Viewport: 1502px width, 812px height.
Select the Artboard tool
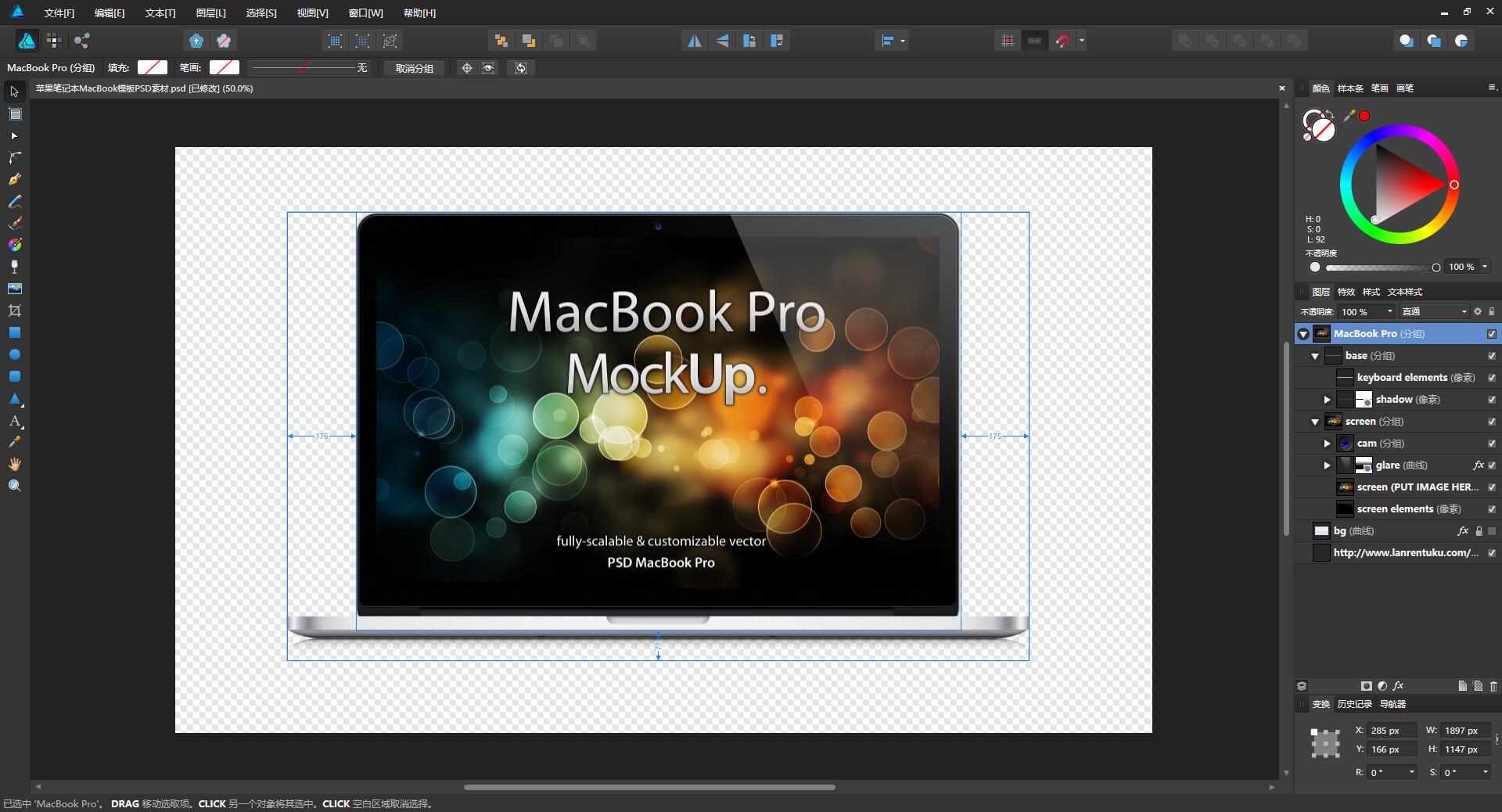(x=14, y=114)
